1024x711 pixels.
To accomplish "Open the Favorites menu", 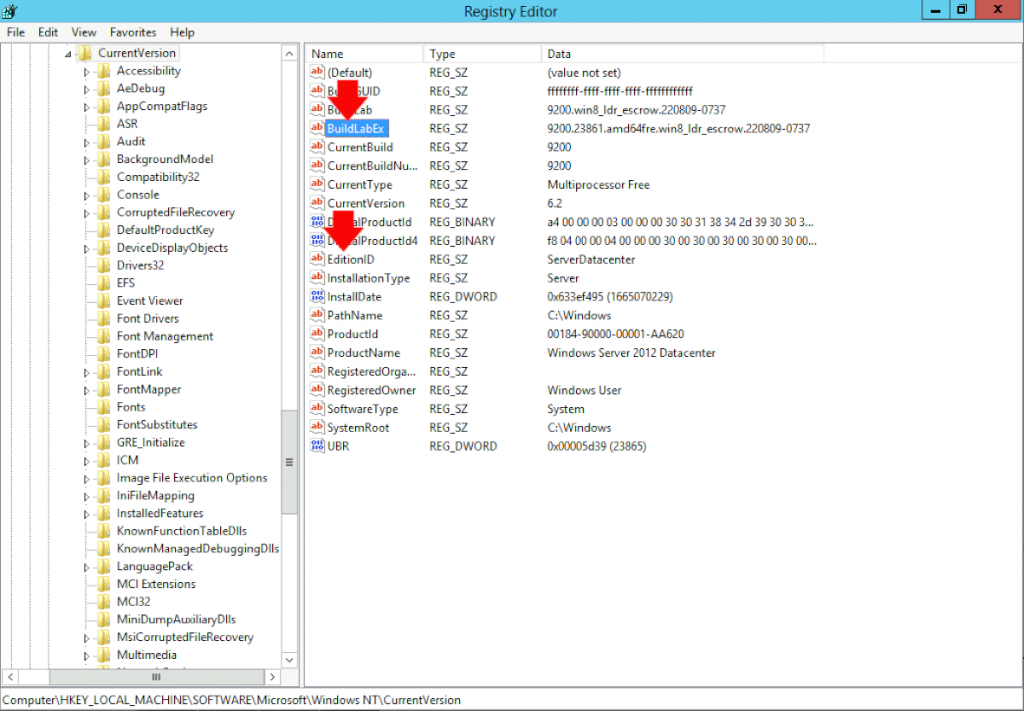I will coord(132,31).
